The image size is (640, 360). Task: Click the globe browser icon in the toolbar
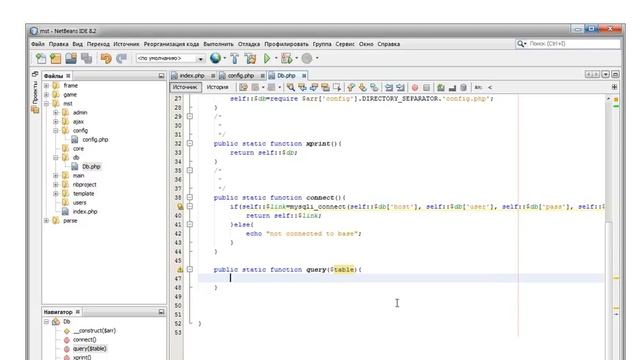point(215,58)
